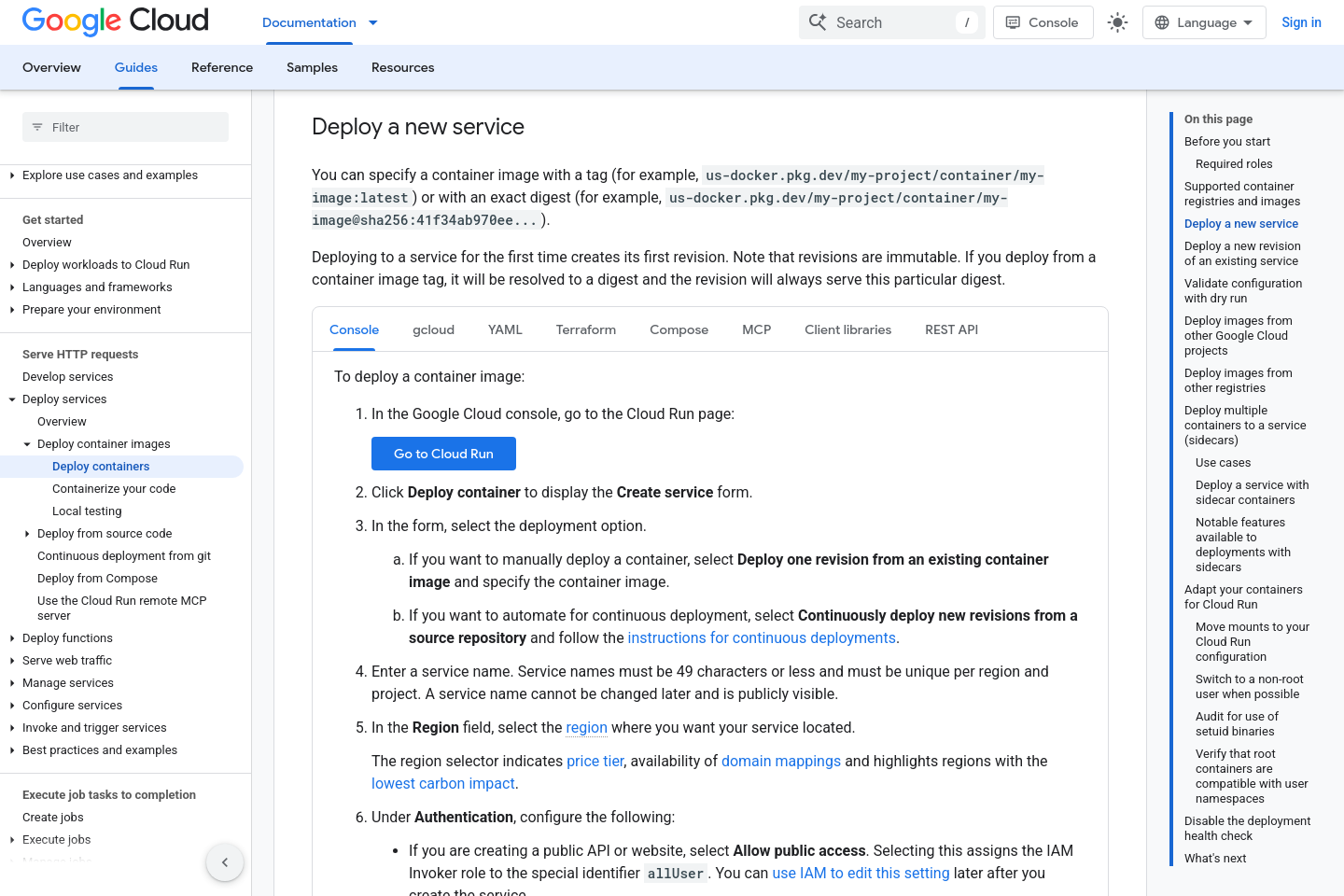
Task: Open Containerize your code page
Action: 114,489
